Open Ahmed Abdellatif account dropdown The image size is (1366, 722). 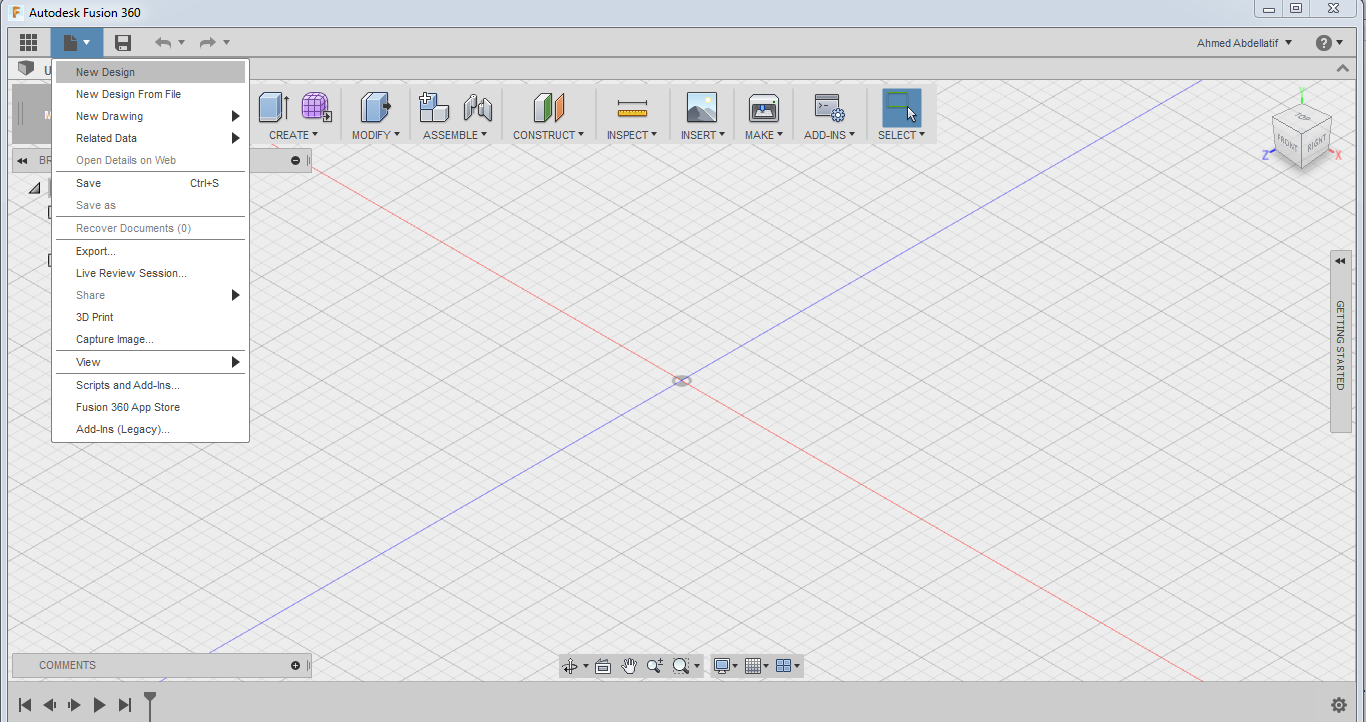click(1244, 43)
